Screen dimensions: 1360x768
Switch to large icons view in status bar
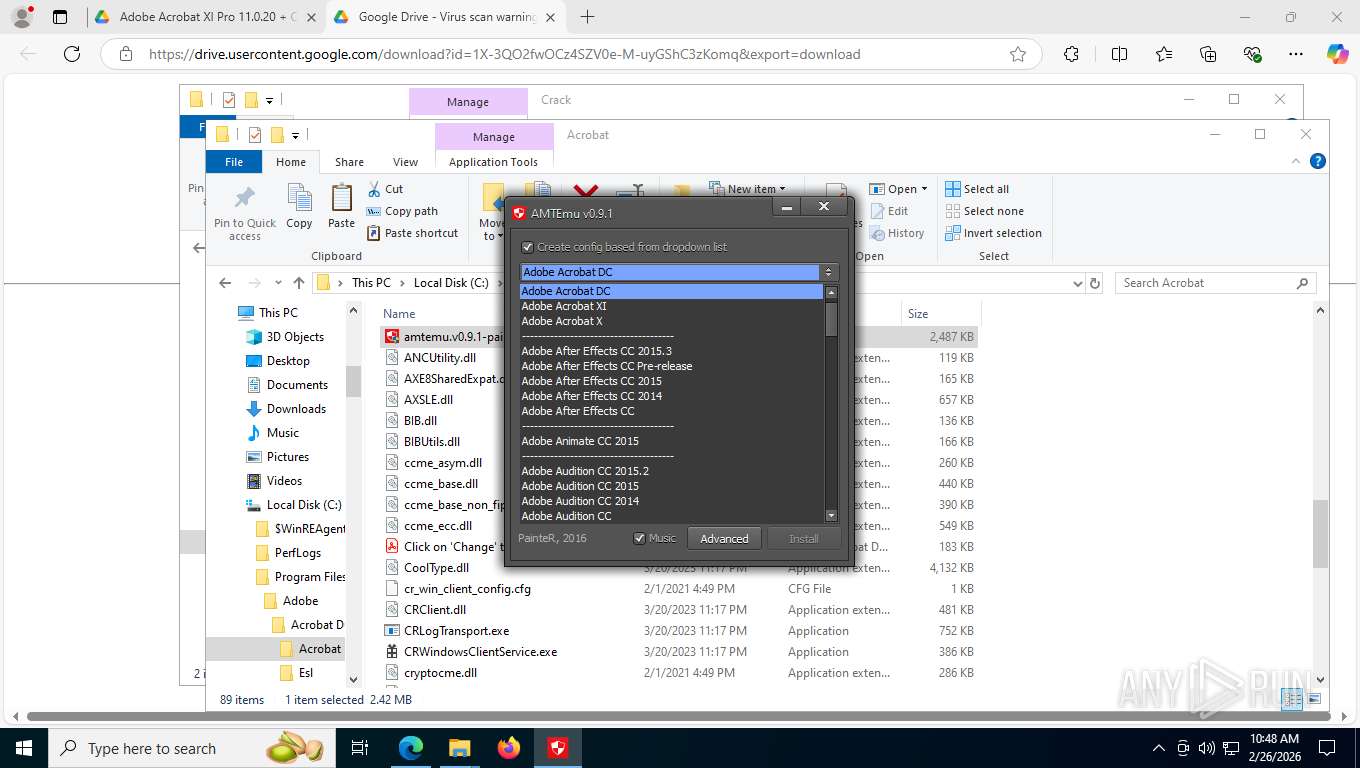pos(1314,699)
